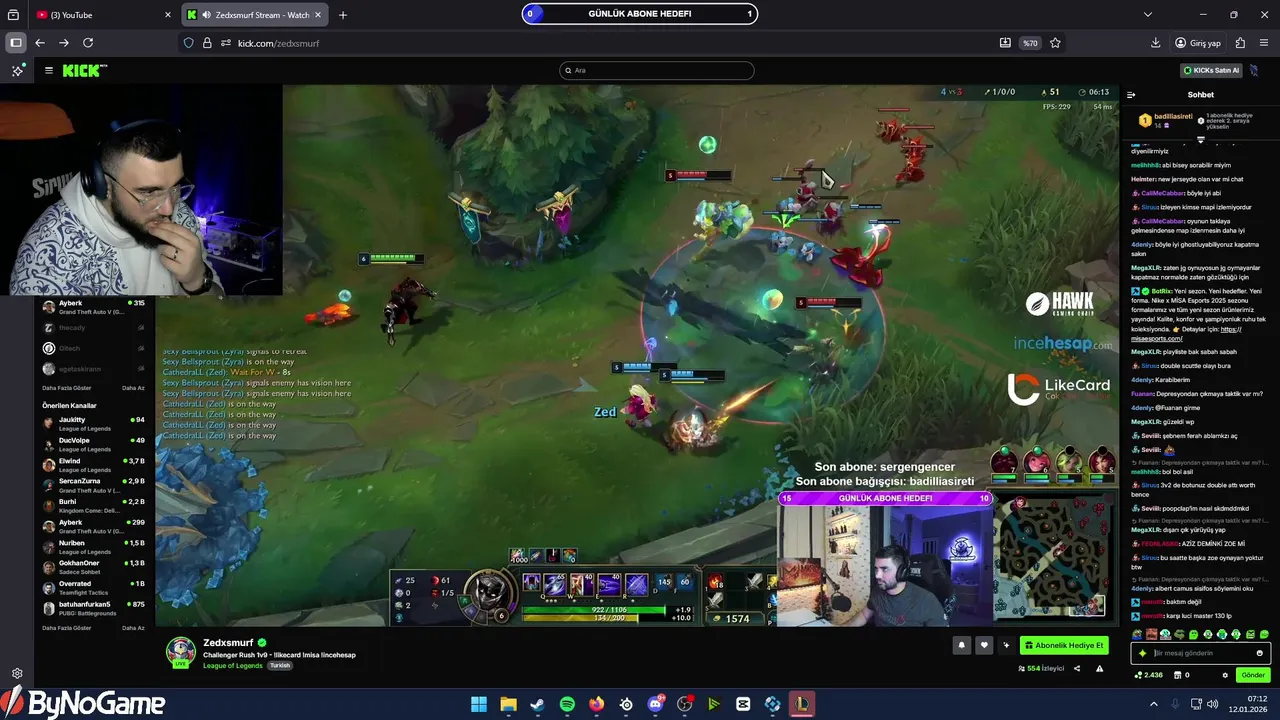Click the 2.436 channel points icon
1280x720 pixels.
1149,675
